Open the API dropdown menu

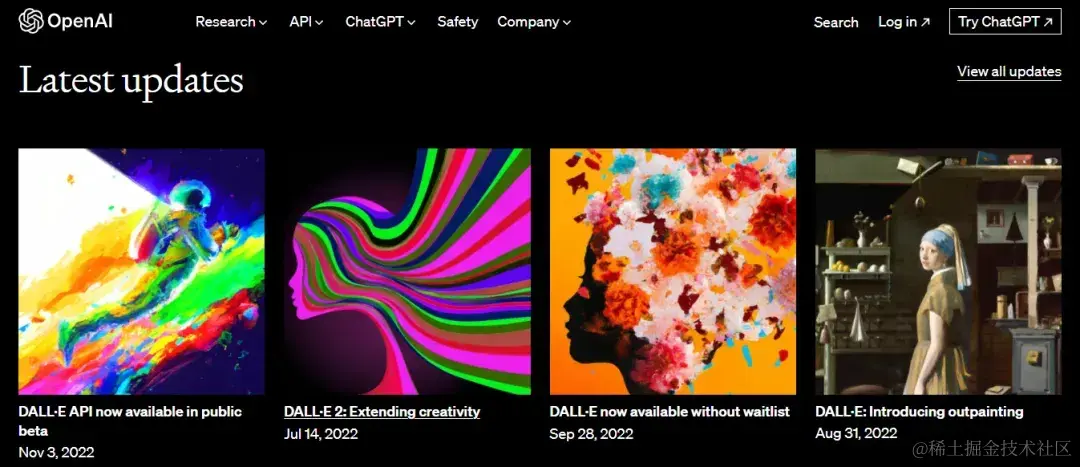coord(306,22)
